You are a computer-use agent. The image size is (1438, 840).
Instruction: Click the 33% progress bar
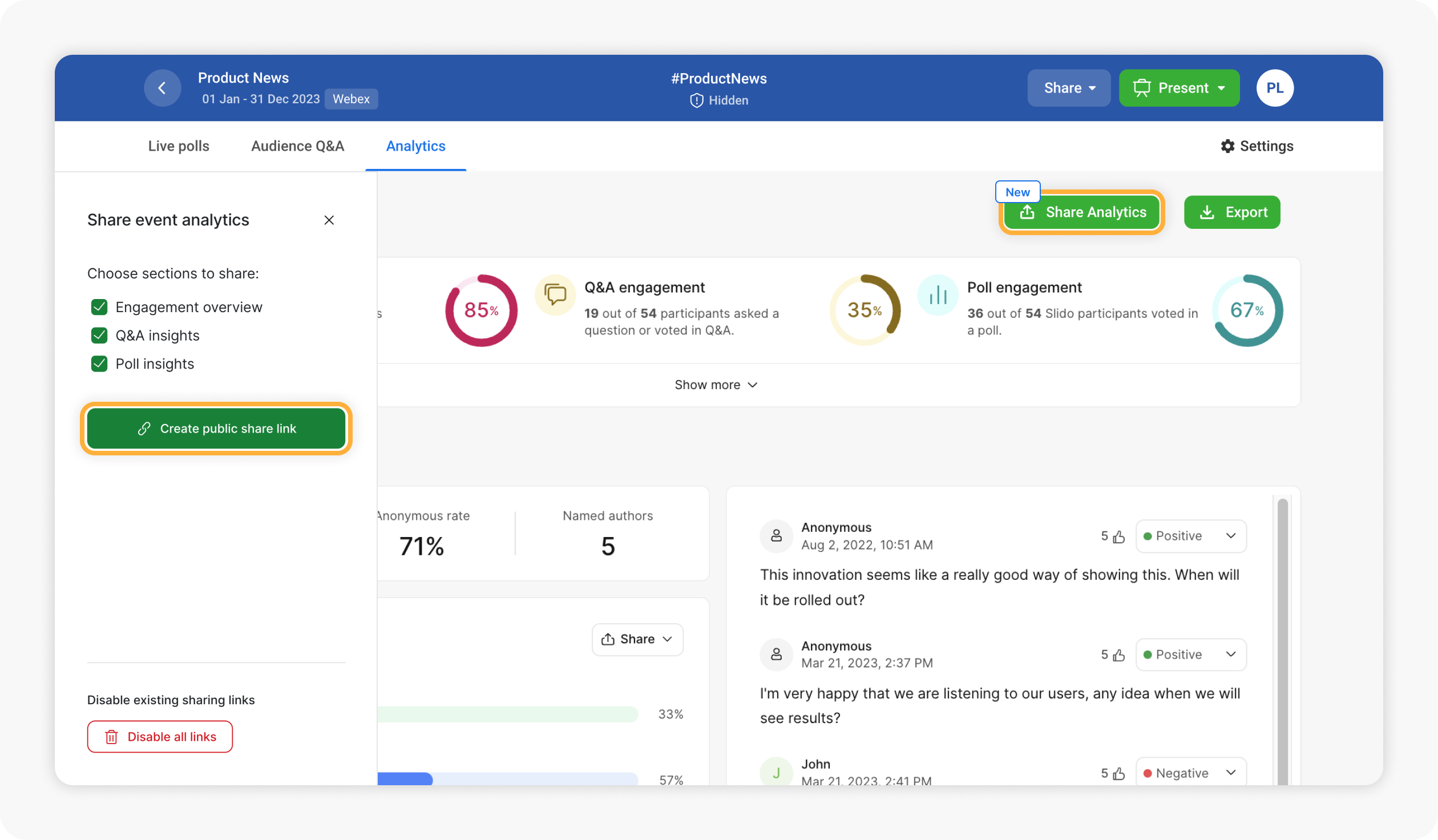coord(507,714)
